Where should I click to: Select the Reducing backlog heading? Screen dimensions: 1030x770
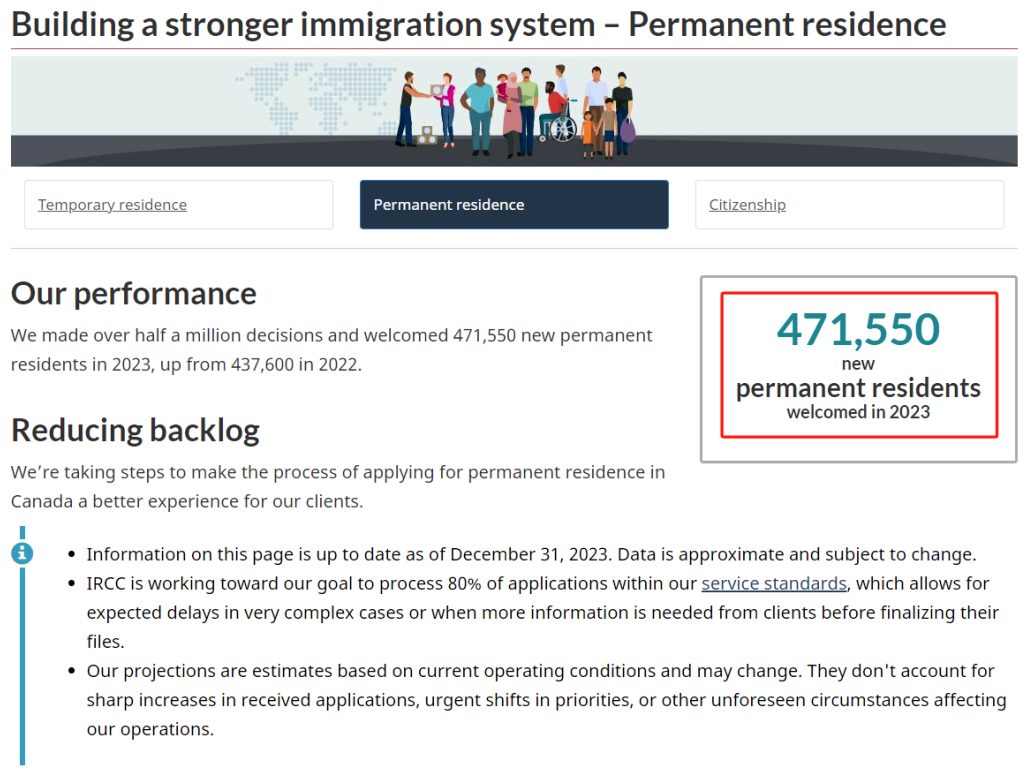(x=135, y=430)
